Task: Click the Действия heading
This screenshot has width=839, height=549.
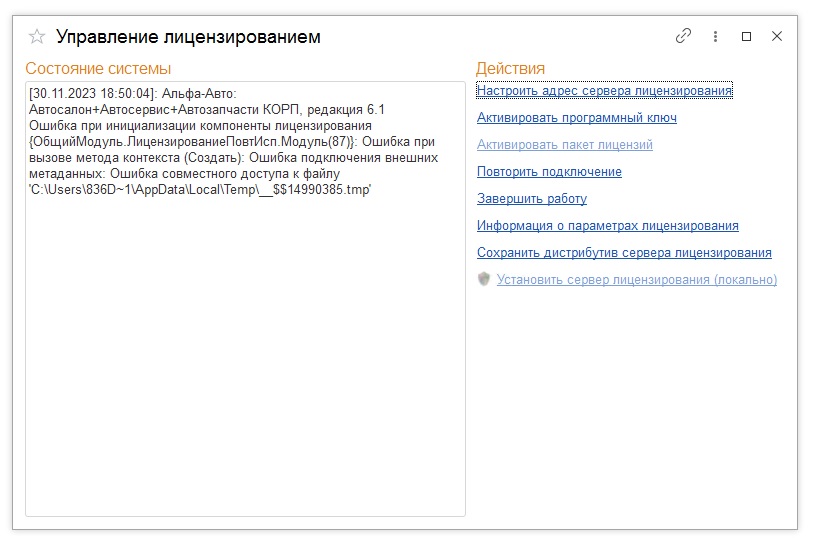Action: pos(510,68)
